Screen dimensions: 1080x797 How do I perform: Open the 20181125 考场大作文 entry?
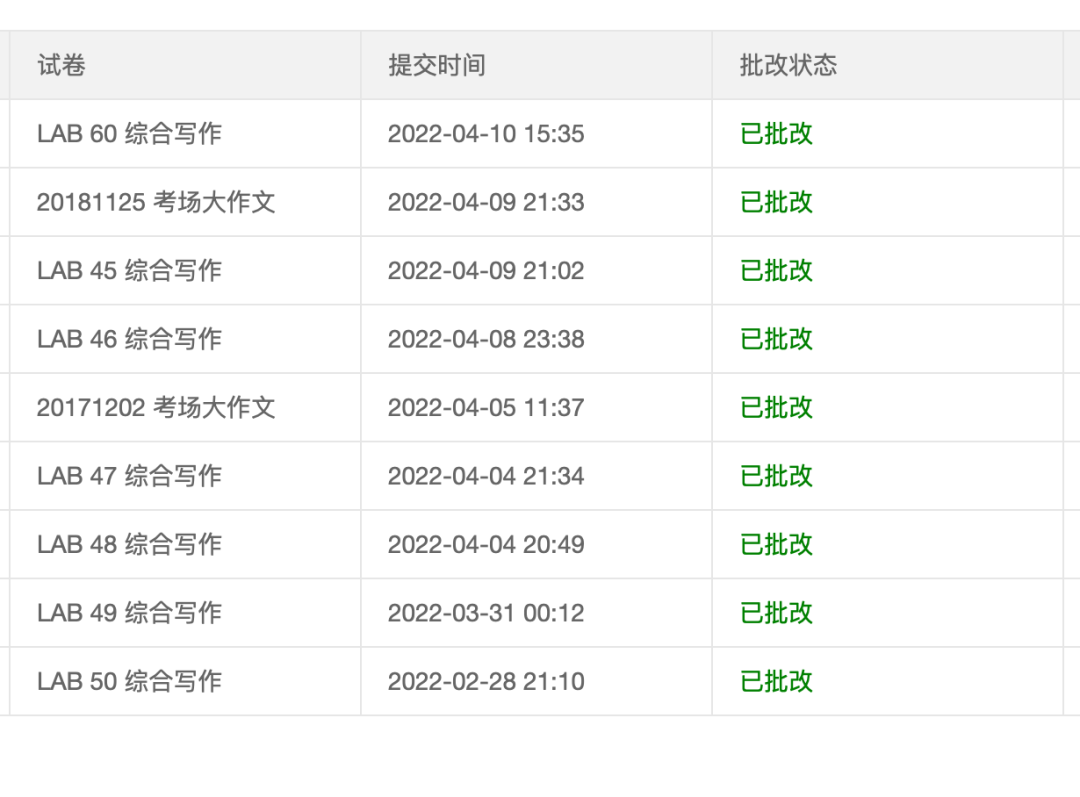click(155, 202)
